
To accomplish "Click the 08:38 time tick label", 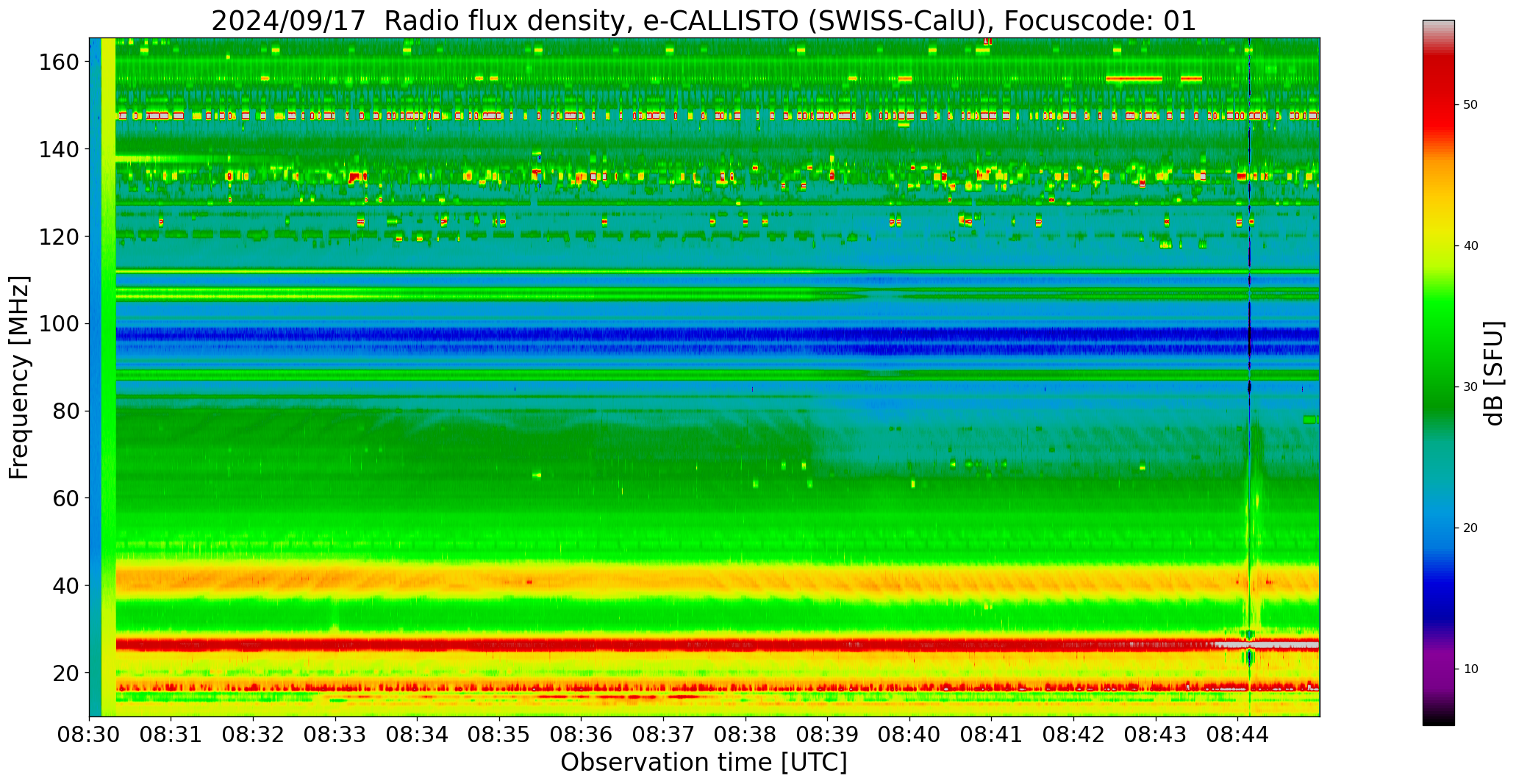I will click(x=746, y=734).
